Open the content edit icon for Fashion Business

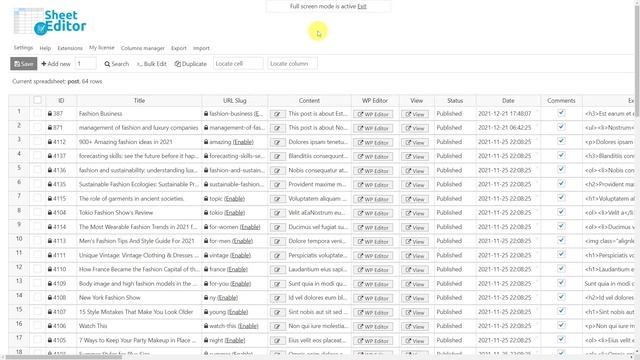click(277, 114)
